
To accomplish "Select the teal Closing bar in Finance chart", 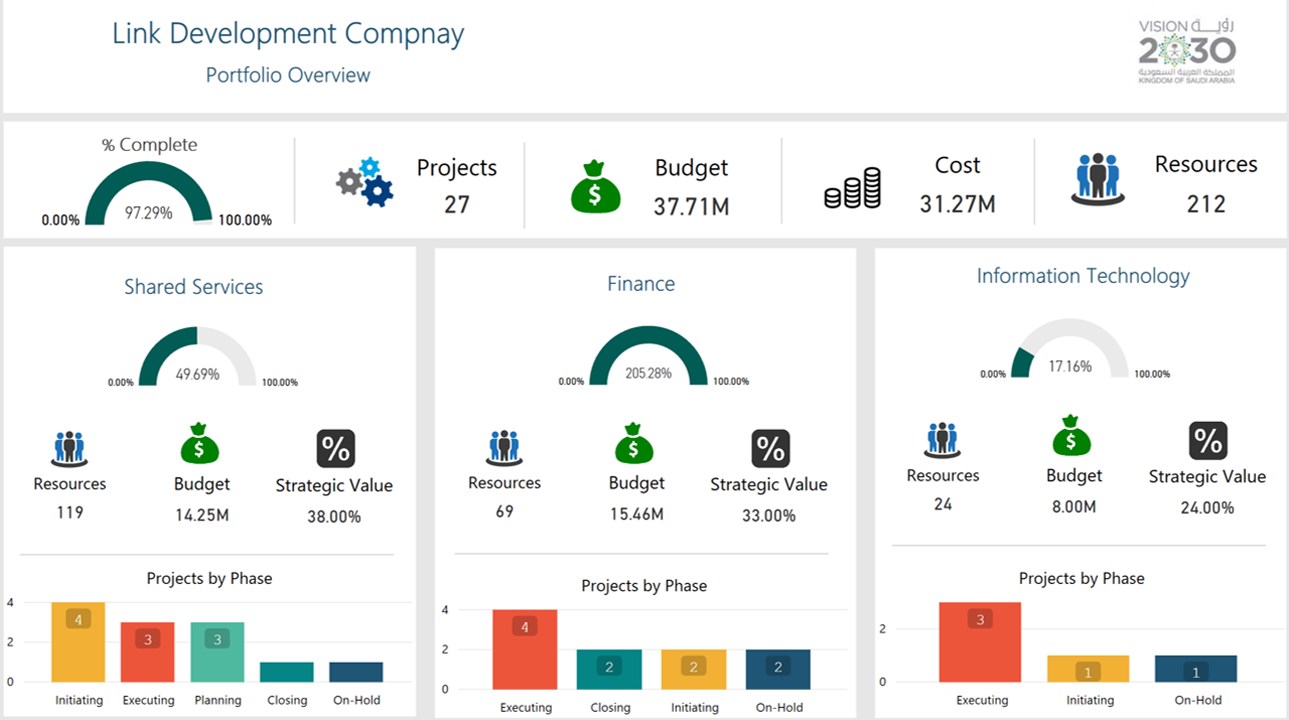I will pyautogui.click(x=609, y=669).
